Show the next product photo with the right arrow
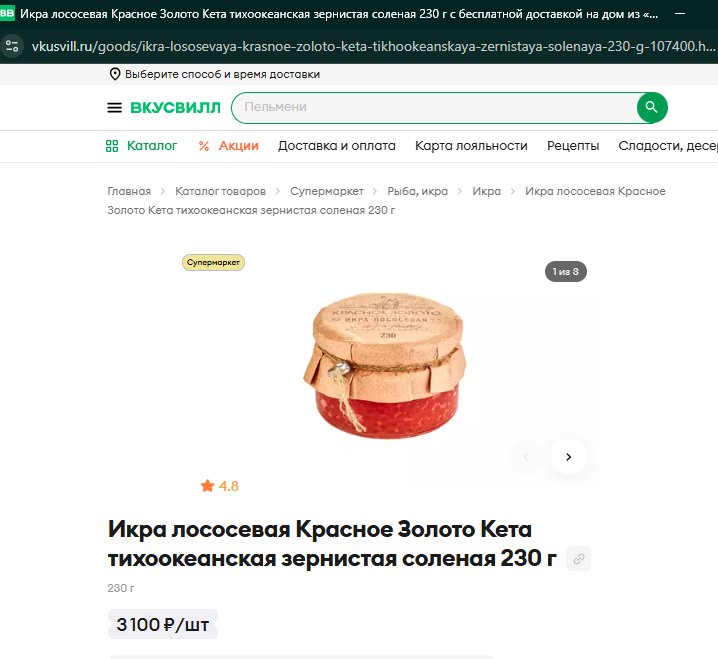The height and width of the screenshot is (659, 718). tap(569, 457)
